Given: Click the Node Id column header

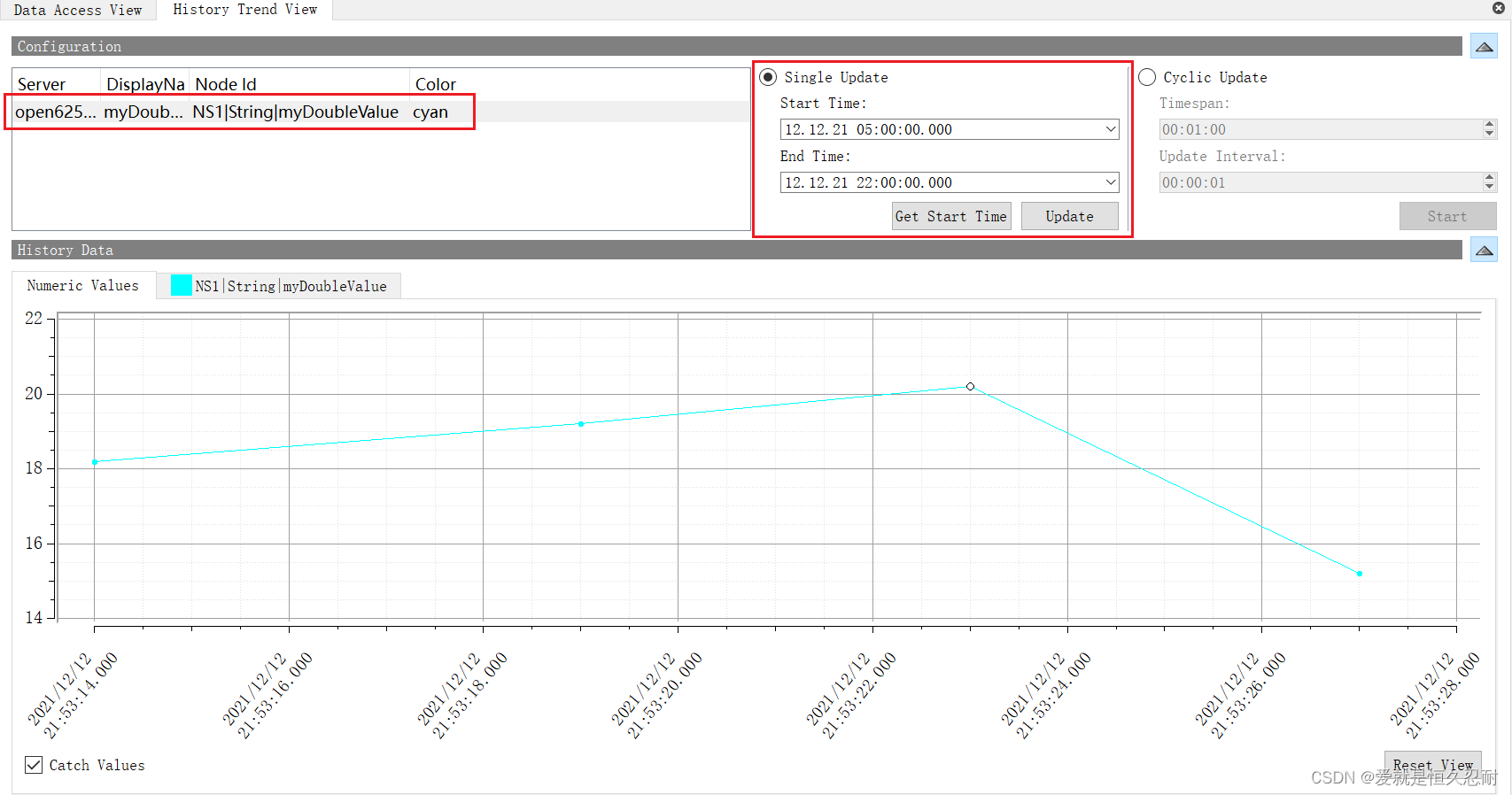Looking at the screenshot, I should coord(299,84).
